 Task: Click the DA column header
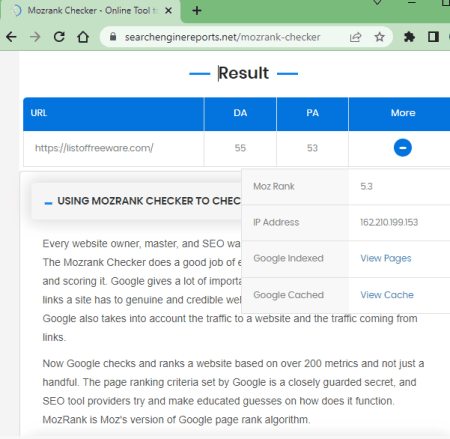click(x=240, y=113)
